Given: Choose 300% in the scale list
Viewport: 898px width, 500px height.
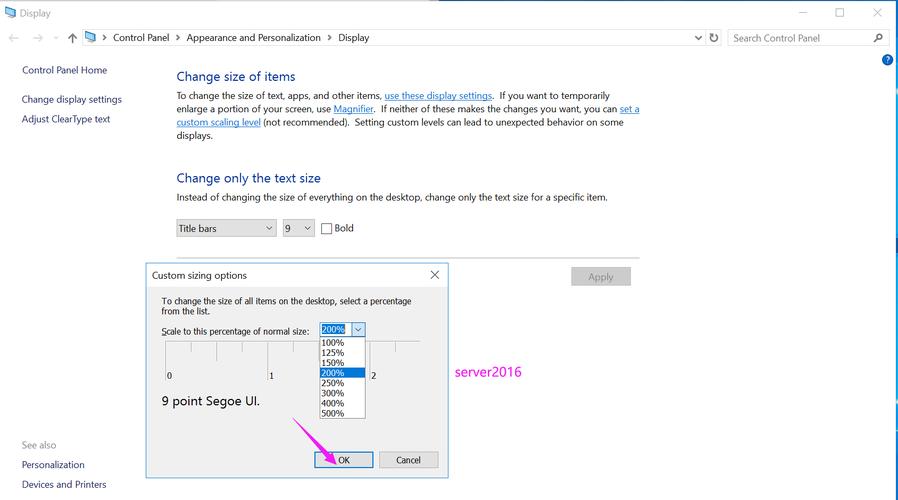Looking at the screenshot, I should click(333, 393).
